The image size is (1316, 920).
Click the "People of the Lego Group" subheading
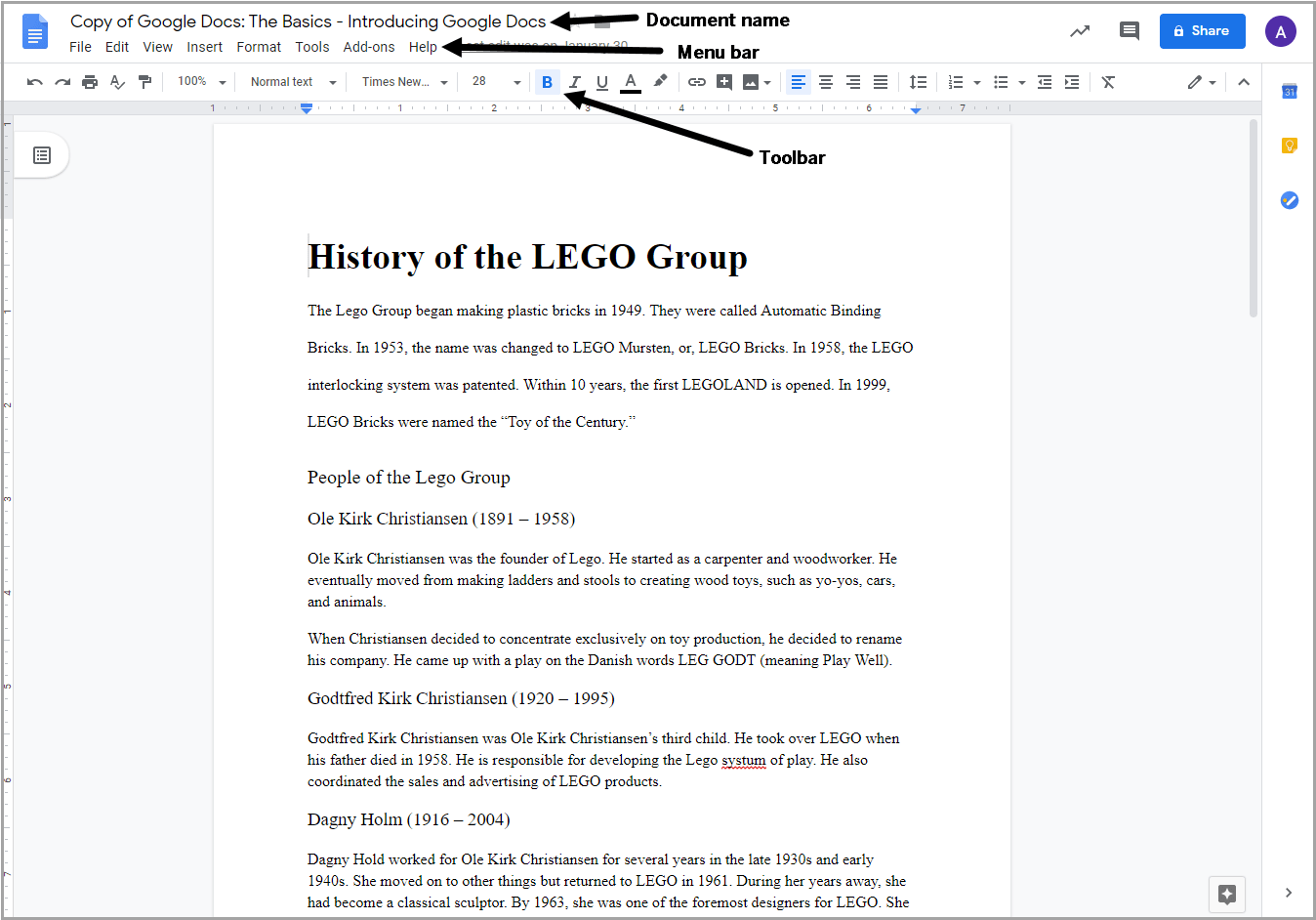(409, 478)
